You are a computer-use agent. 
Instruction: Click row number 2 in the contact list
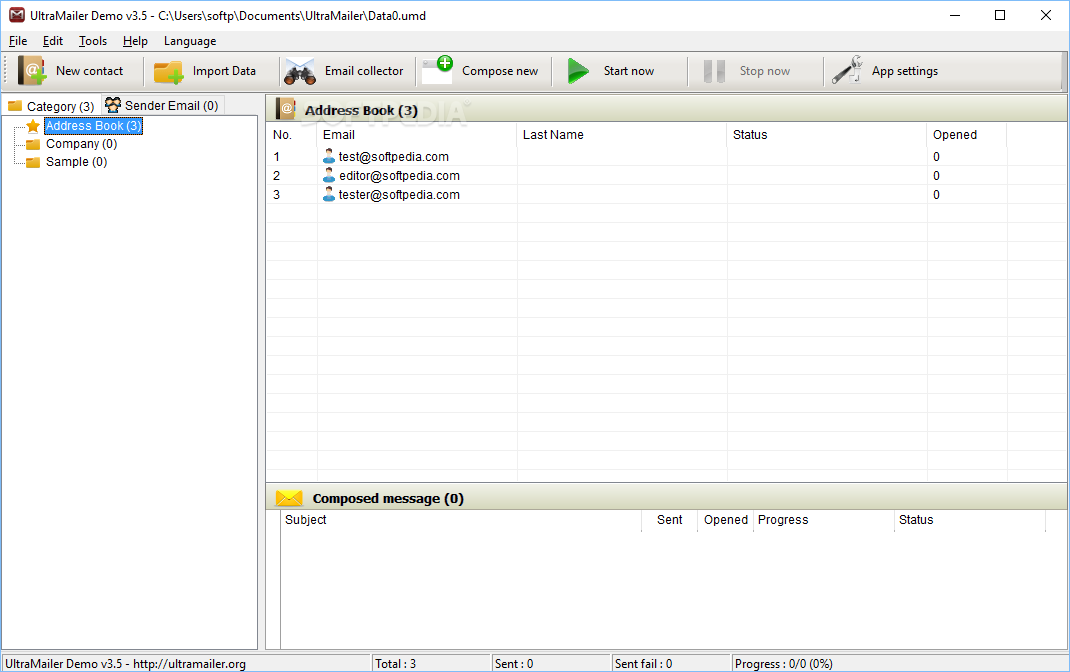coord(276,176)
